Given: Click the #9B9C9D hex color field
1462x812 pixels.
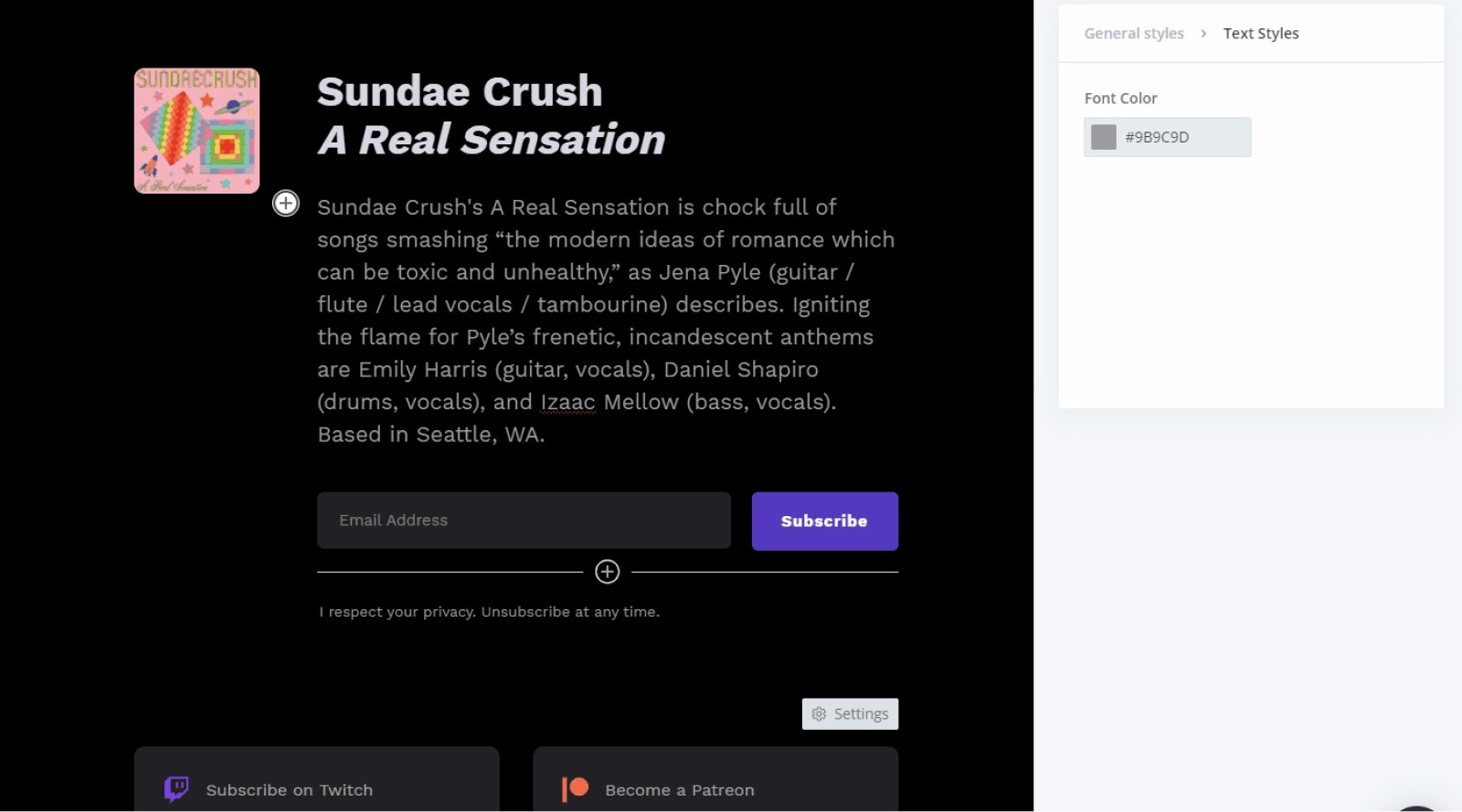Looking at the screenshot, I should pos(1167,137).
